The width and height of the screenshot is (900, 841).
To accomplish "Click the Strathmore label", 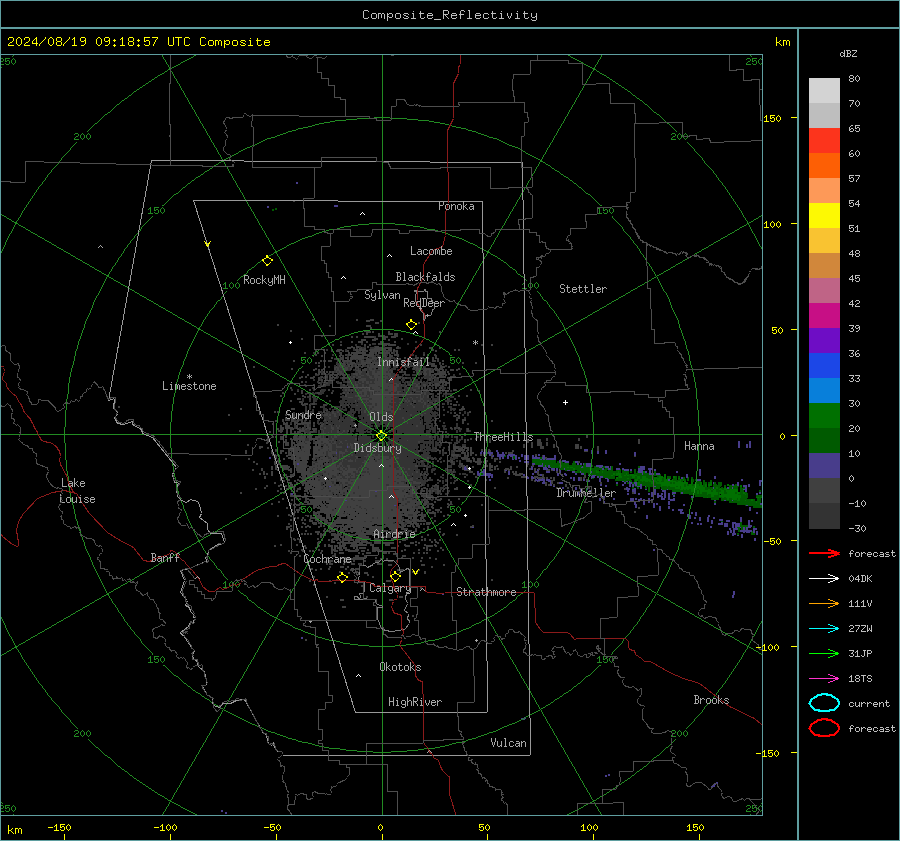I will [x=486, y=592].
